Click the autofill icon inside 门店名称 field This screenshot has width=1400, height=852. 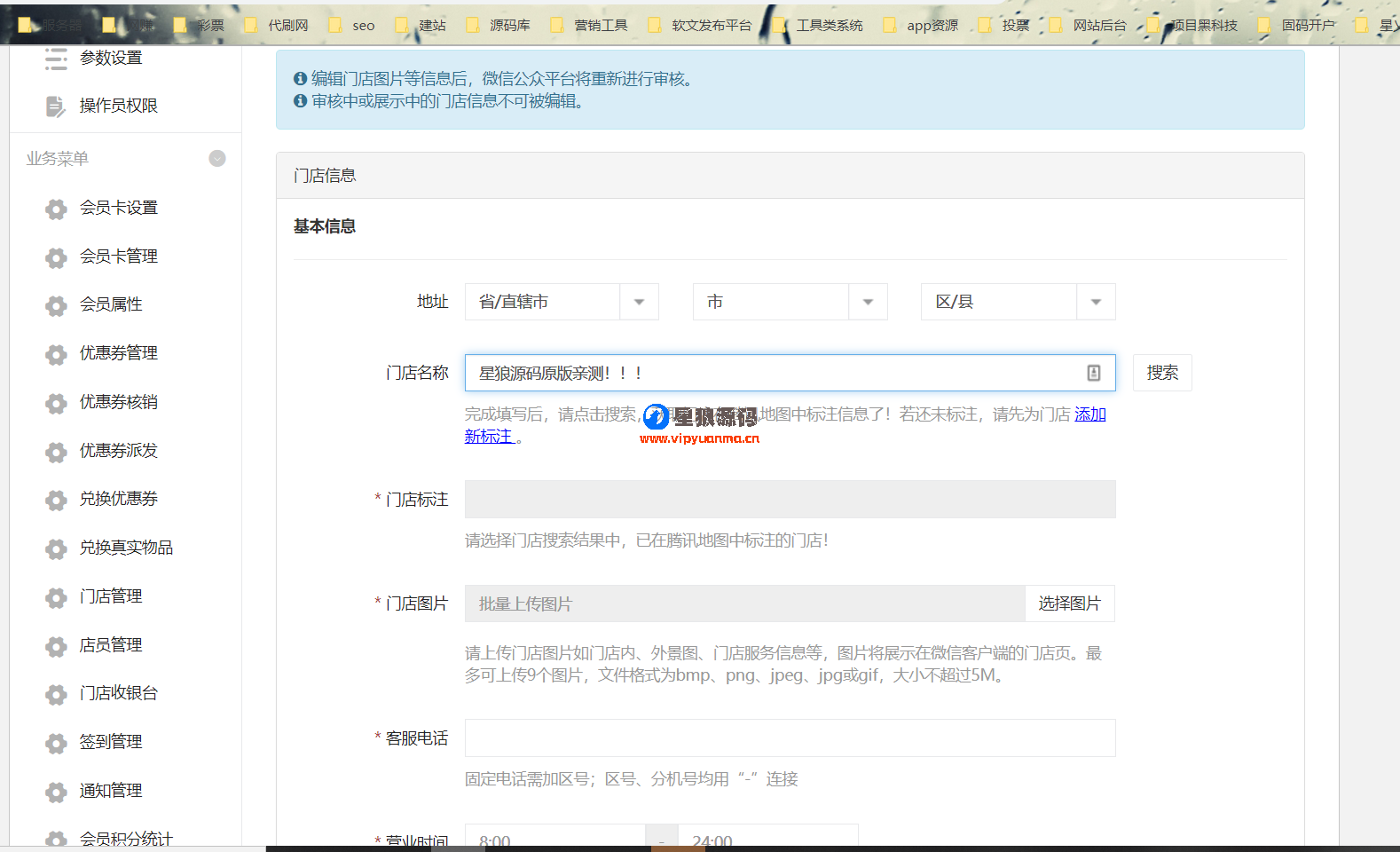pyautogui.click(x=1094, y=373)
